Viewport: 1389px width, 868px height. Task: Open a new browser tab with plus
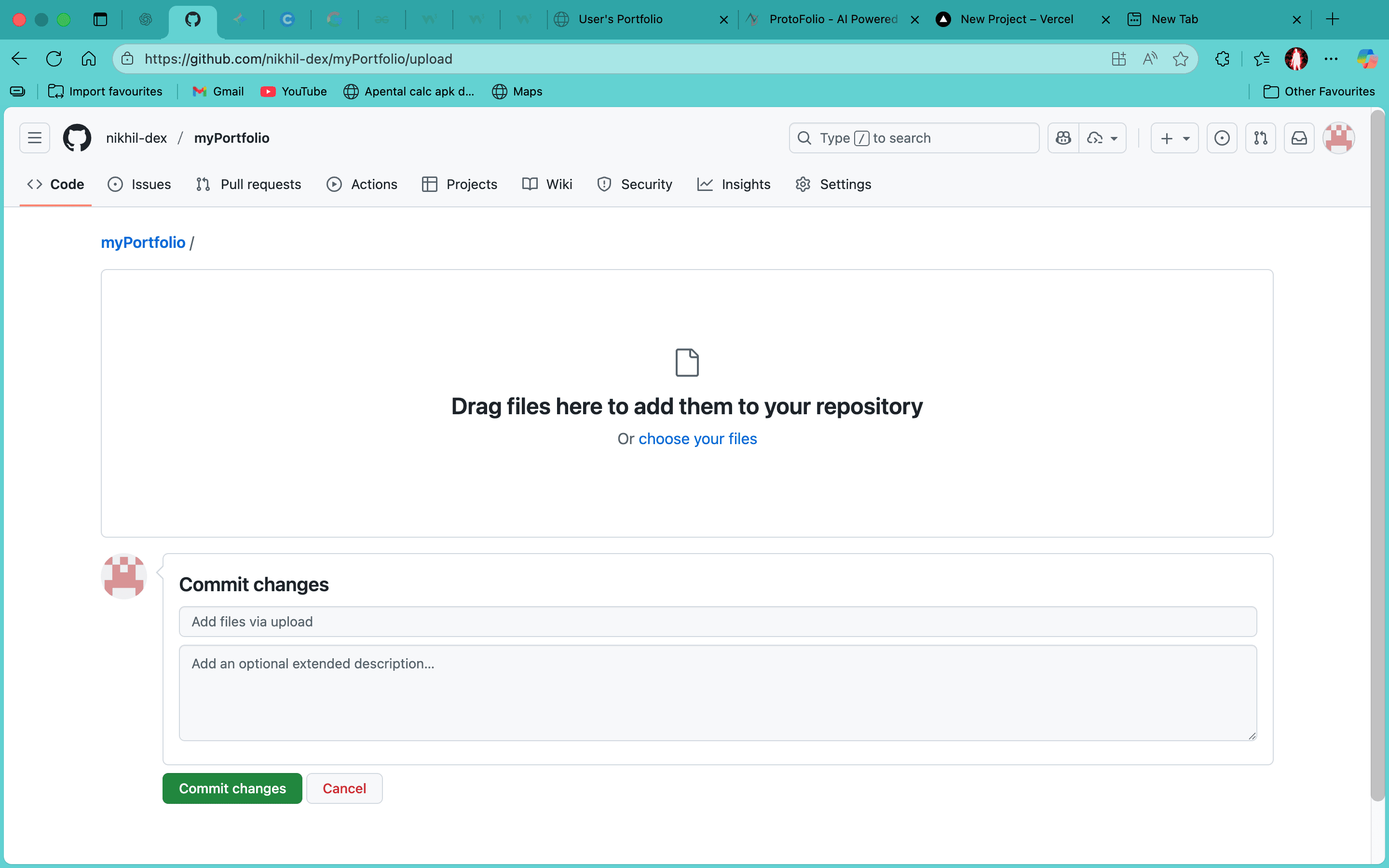[1332, 19]
